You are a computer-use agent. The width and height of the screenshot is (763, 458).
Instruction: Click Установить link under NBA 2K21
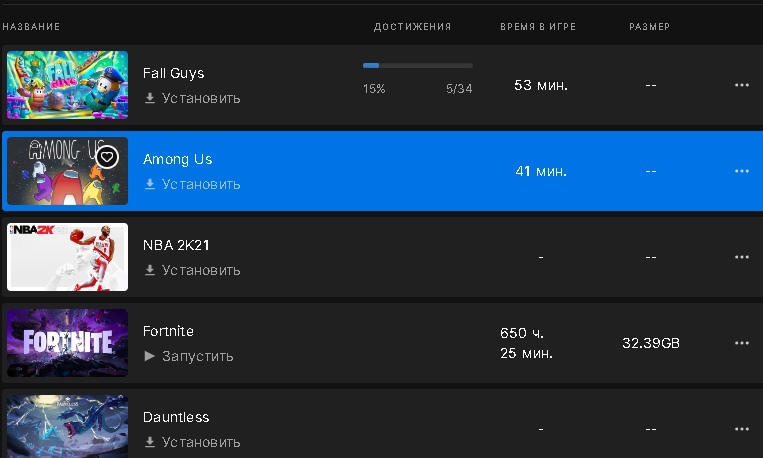201,270
